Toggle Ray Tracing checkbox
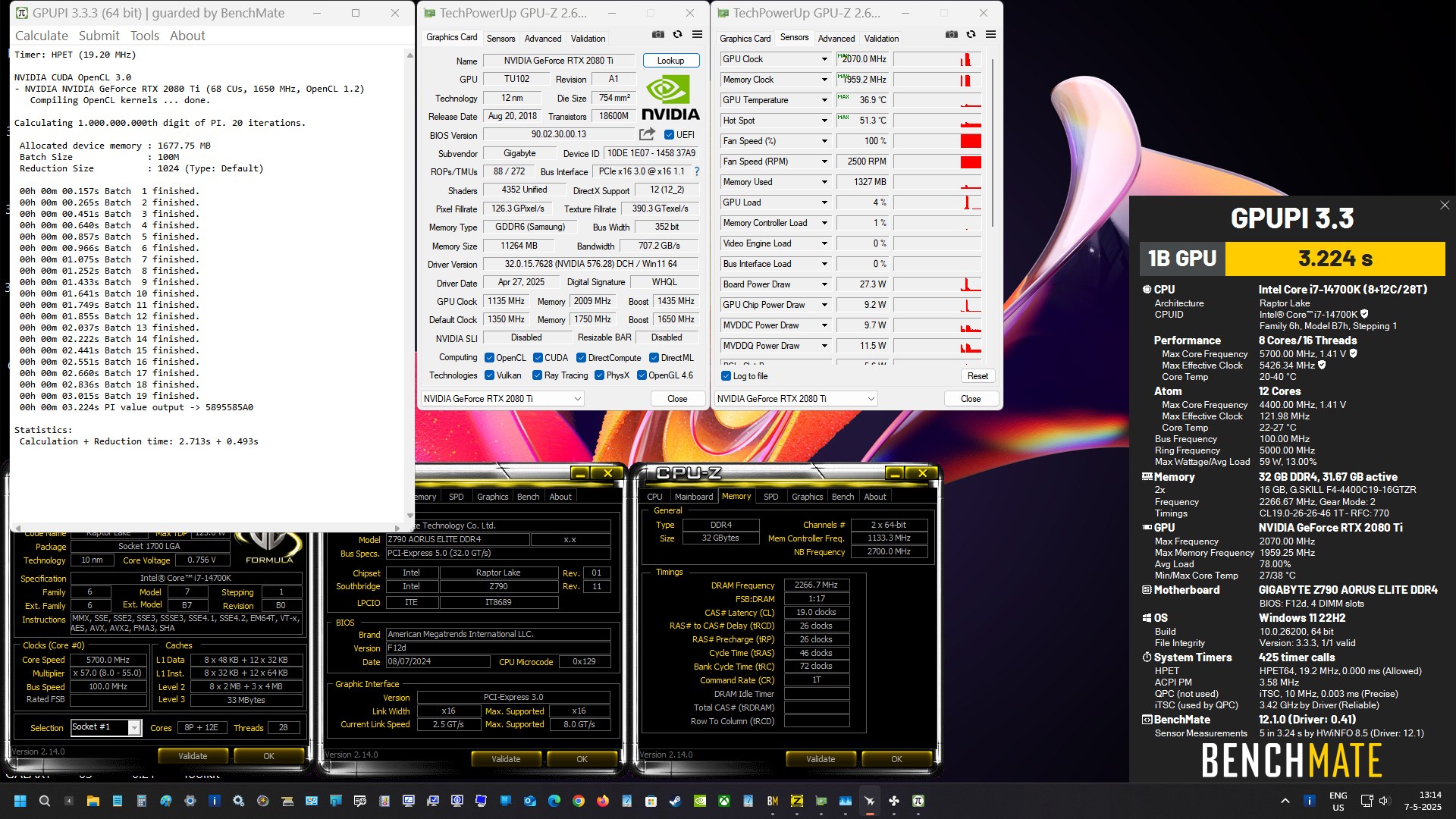The image size is (1456, 819). point(537,375)
